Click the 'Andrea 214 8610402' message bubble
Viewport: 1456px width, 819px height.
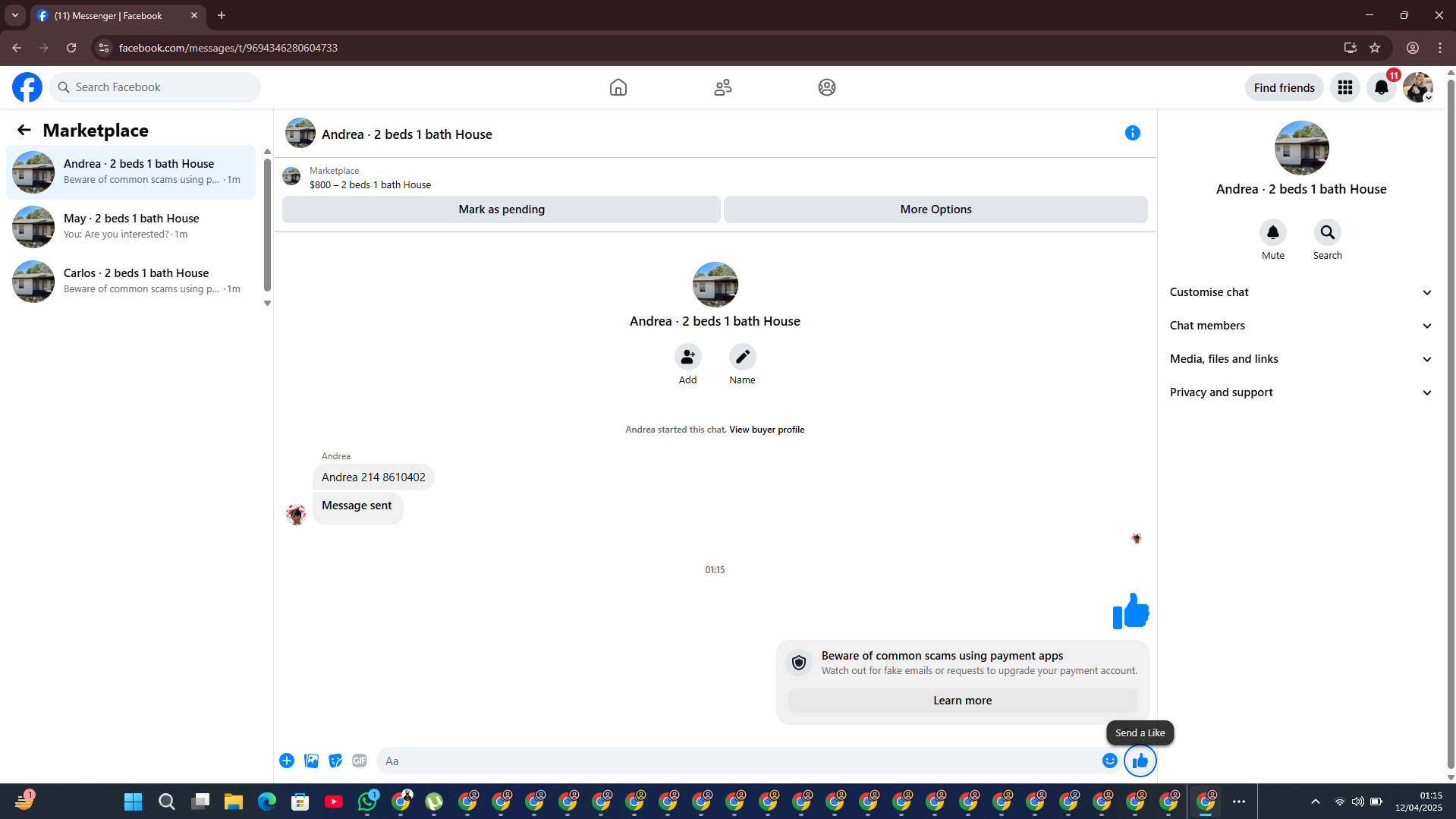point(373,477)
